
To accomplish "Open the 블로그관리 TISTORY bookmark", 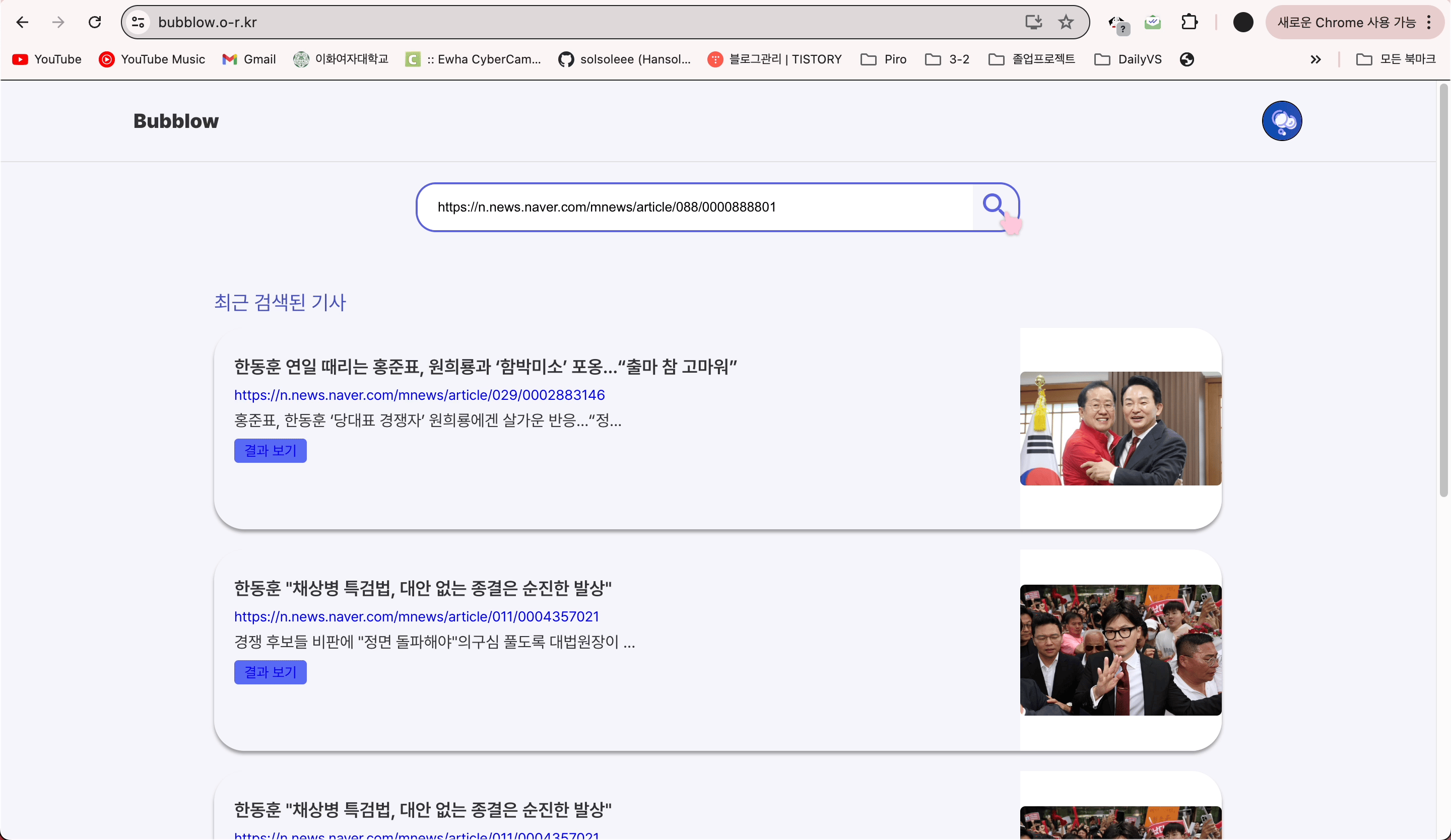I will pyautogui.click(x=775, y=59).
